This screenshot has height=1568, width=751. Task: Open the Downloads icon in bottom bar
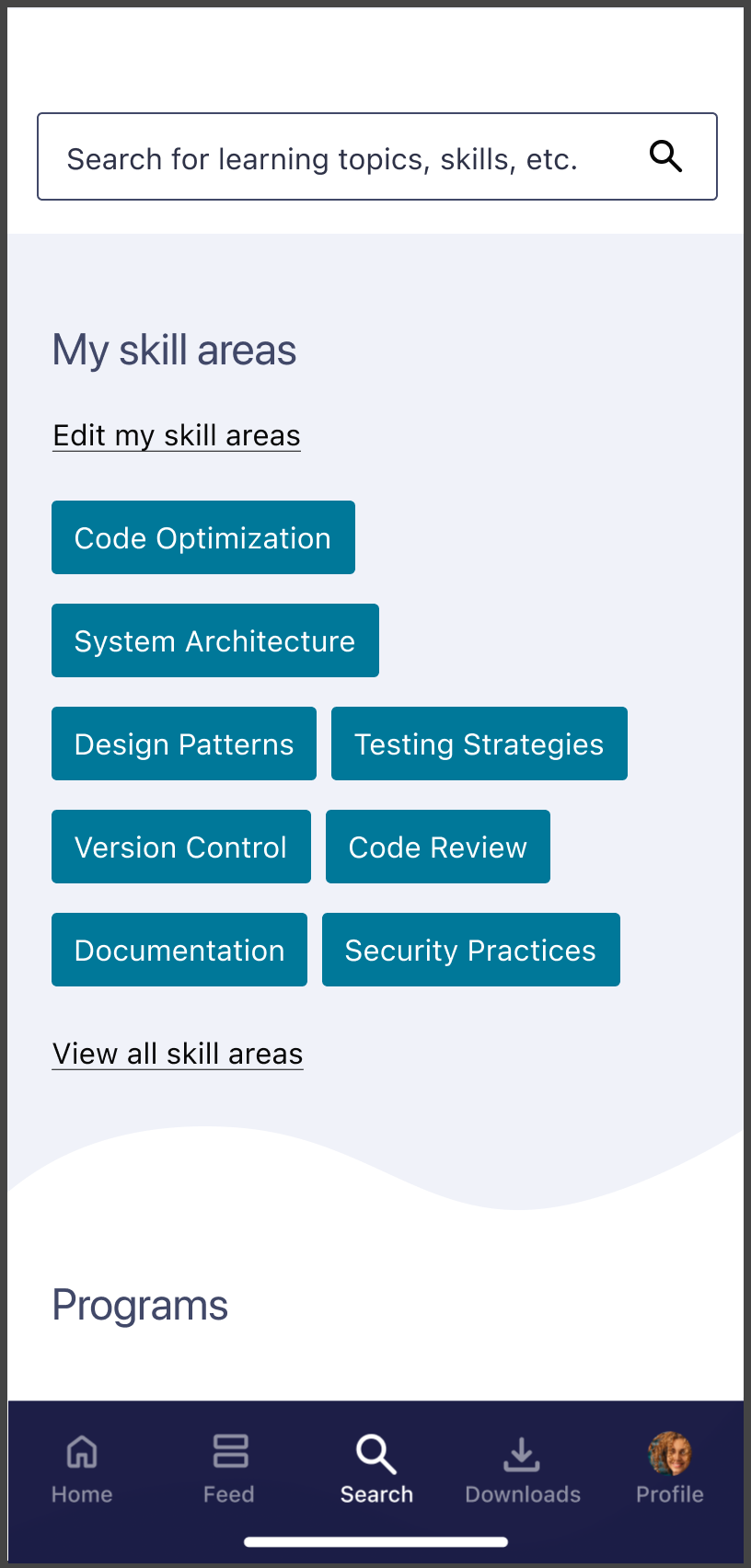(522, 1454)
